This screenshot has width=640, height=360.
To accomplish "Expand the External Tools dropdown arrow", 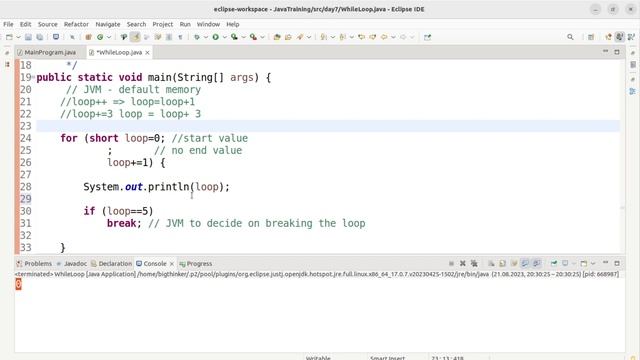I will (262, 37).
